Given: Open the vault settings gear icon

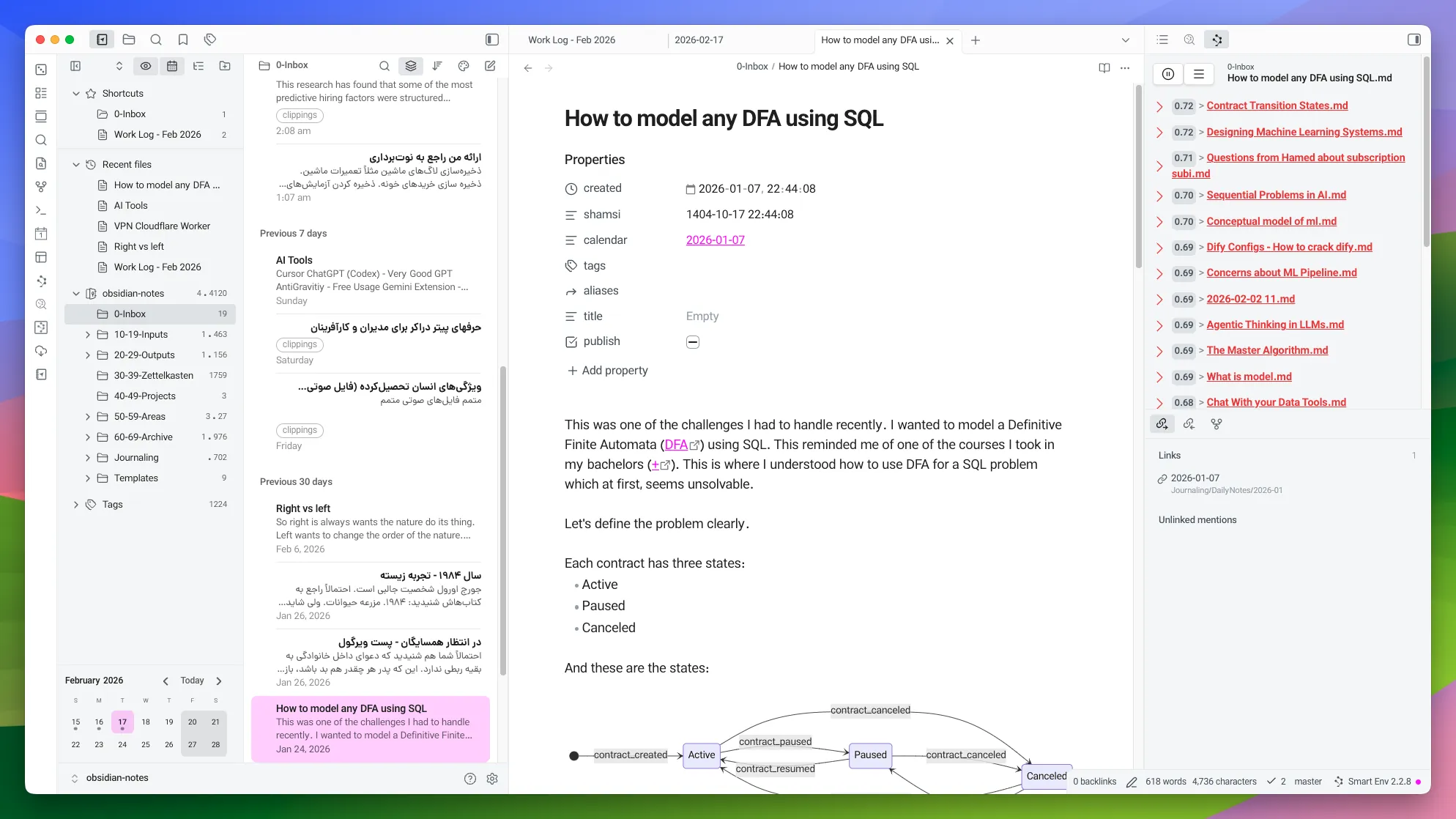Looking at the screenshot, I should point(492,779).
